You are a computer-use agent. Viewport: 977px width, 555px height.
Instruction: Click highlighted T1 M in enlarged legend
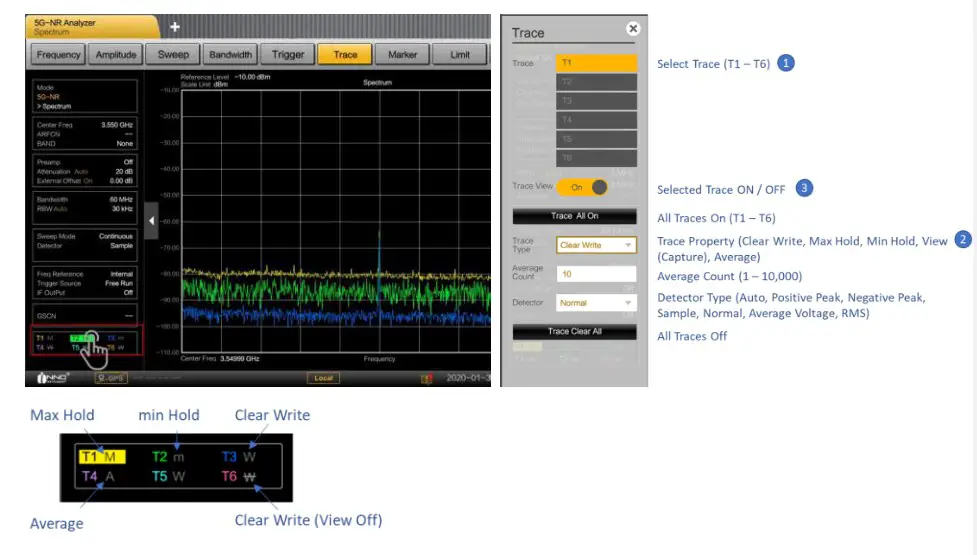(x=102, y=457)
